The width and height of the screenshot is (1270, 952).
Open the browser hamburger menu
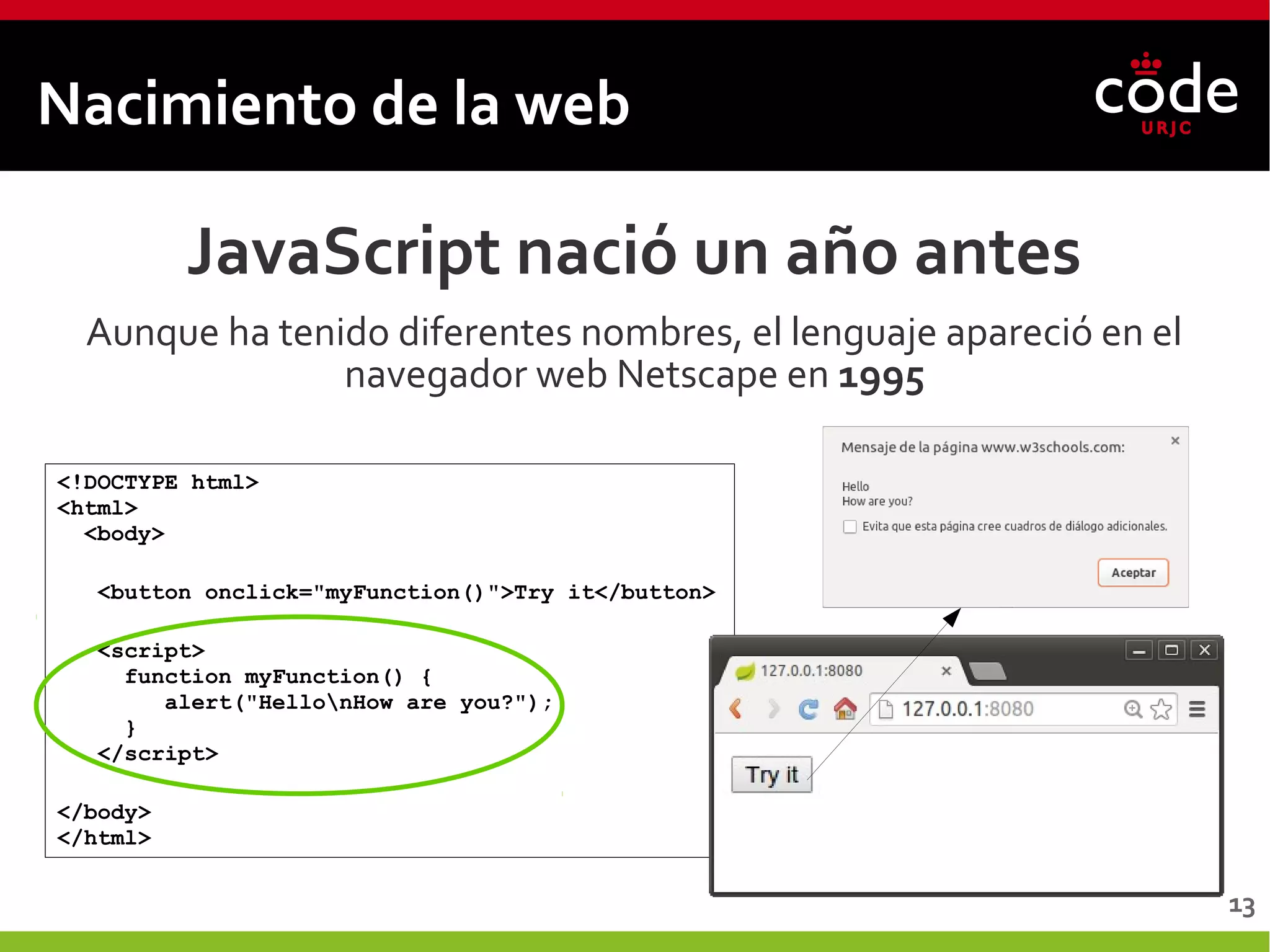(x=1197, y=709)
